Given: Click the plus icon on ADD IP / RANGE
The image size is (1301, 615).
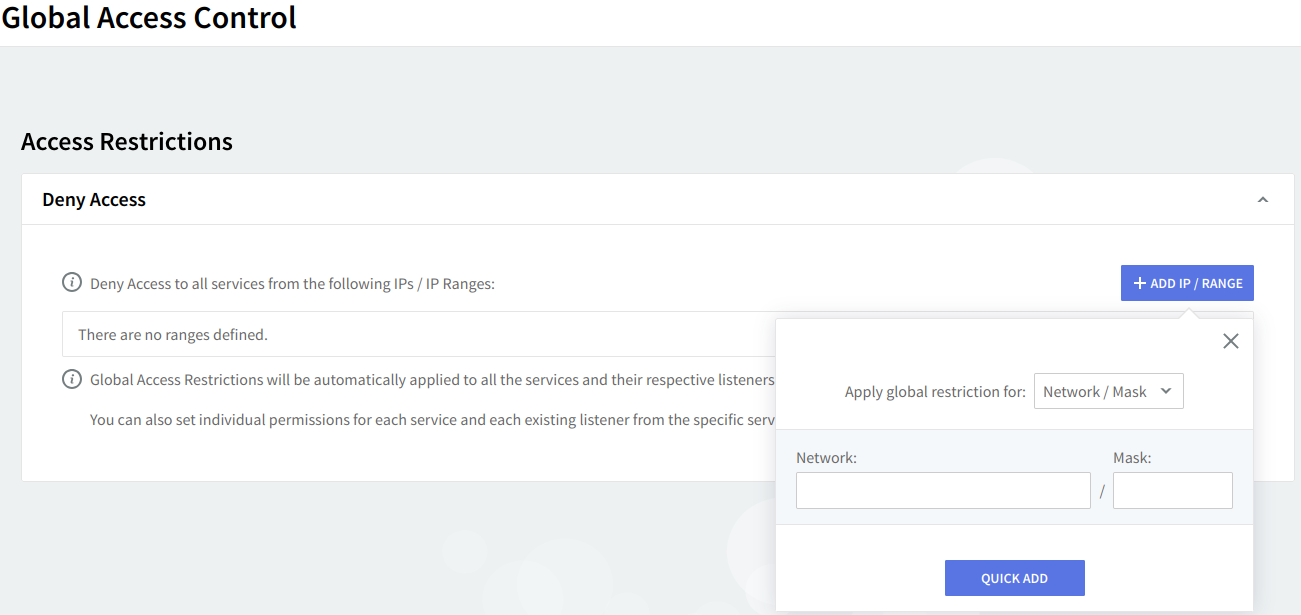Looking at the screenshot, I should (1139, 283).
